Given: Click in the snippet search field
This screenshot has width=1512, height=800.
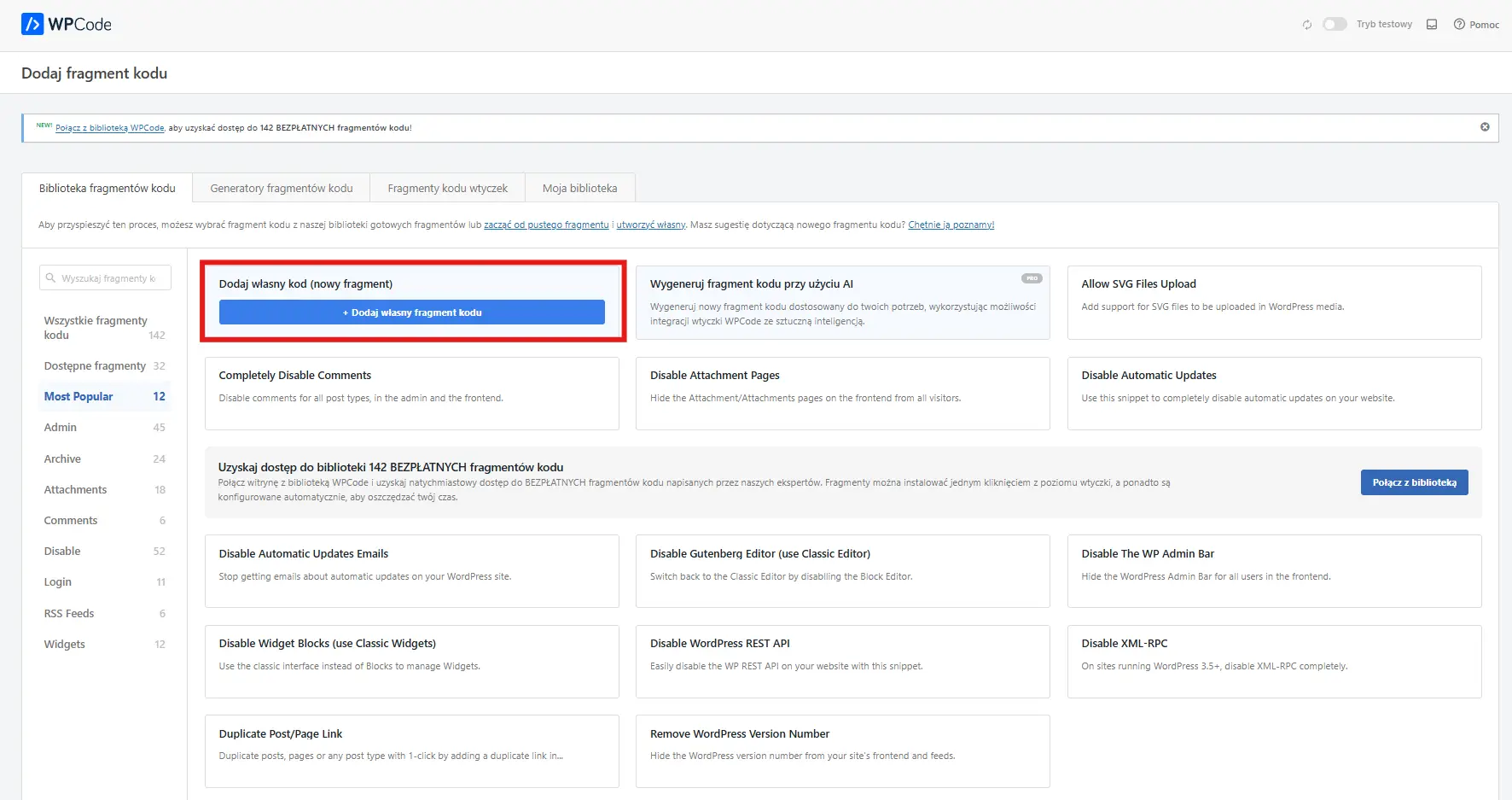Looking at the screenshot, I should tap(111, 278).
